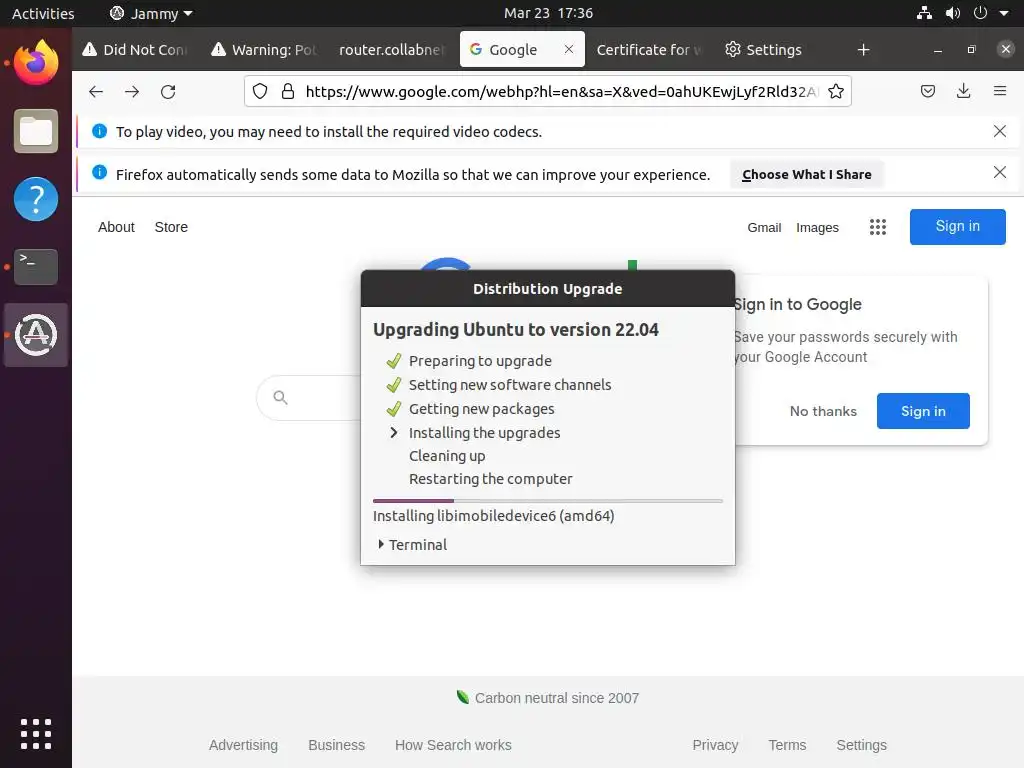
Task: Click the upgrade progress bar
Action: pyautogui.click(x=547, y=501)
